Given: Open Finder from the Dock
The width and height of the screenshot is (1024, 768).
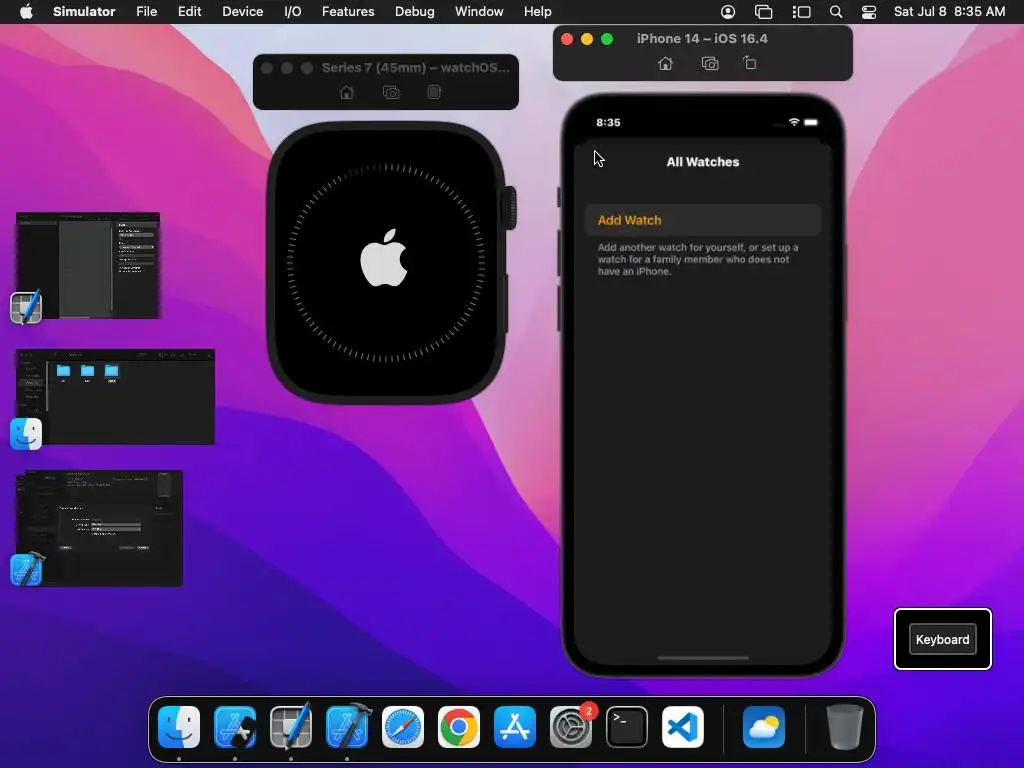Looking at the screenshot, I should click(x=179, y=726).
